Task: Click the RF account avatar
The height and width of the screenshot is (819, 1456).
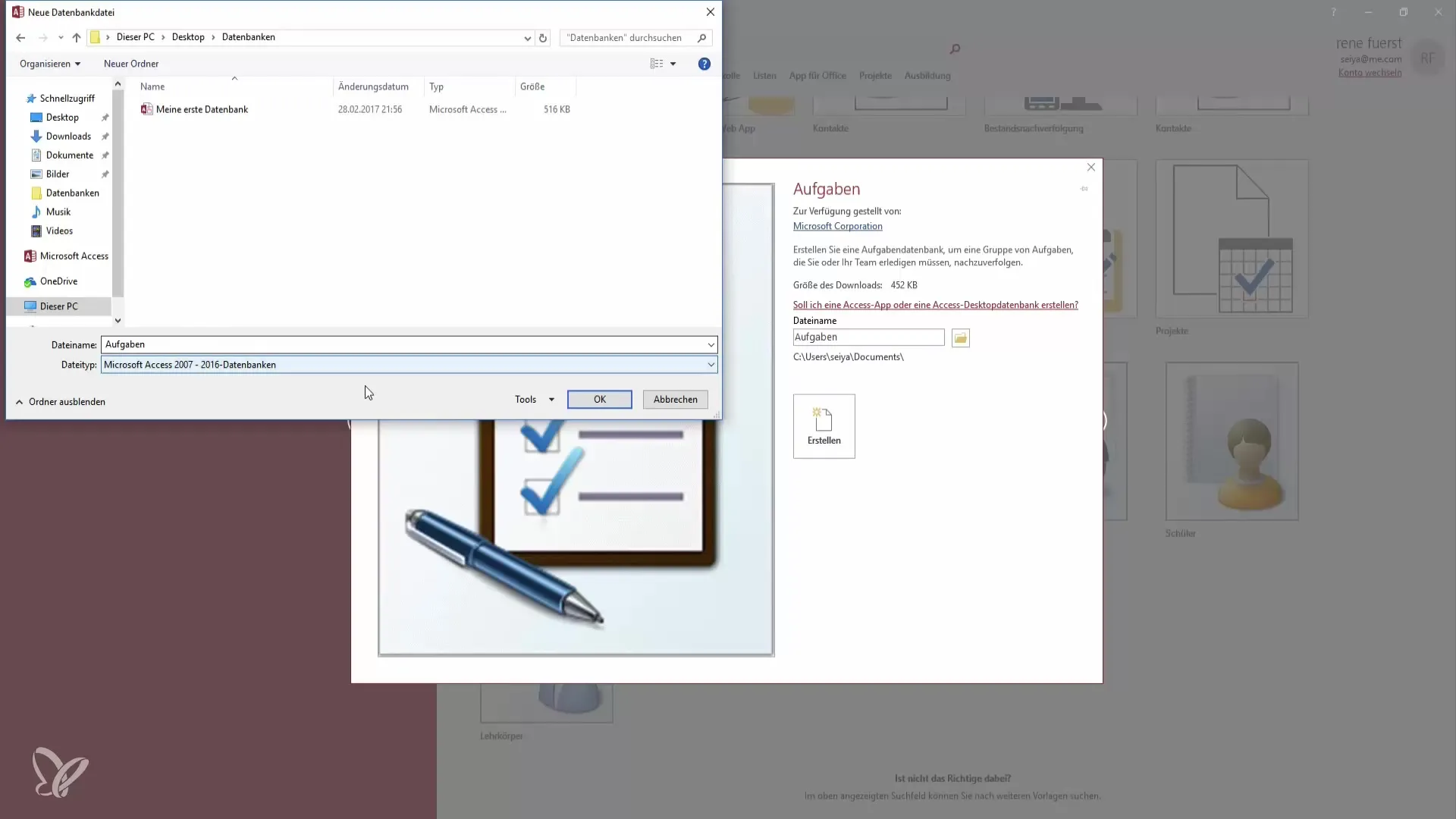Action: (1427, 58)
